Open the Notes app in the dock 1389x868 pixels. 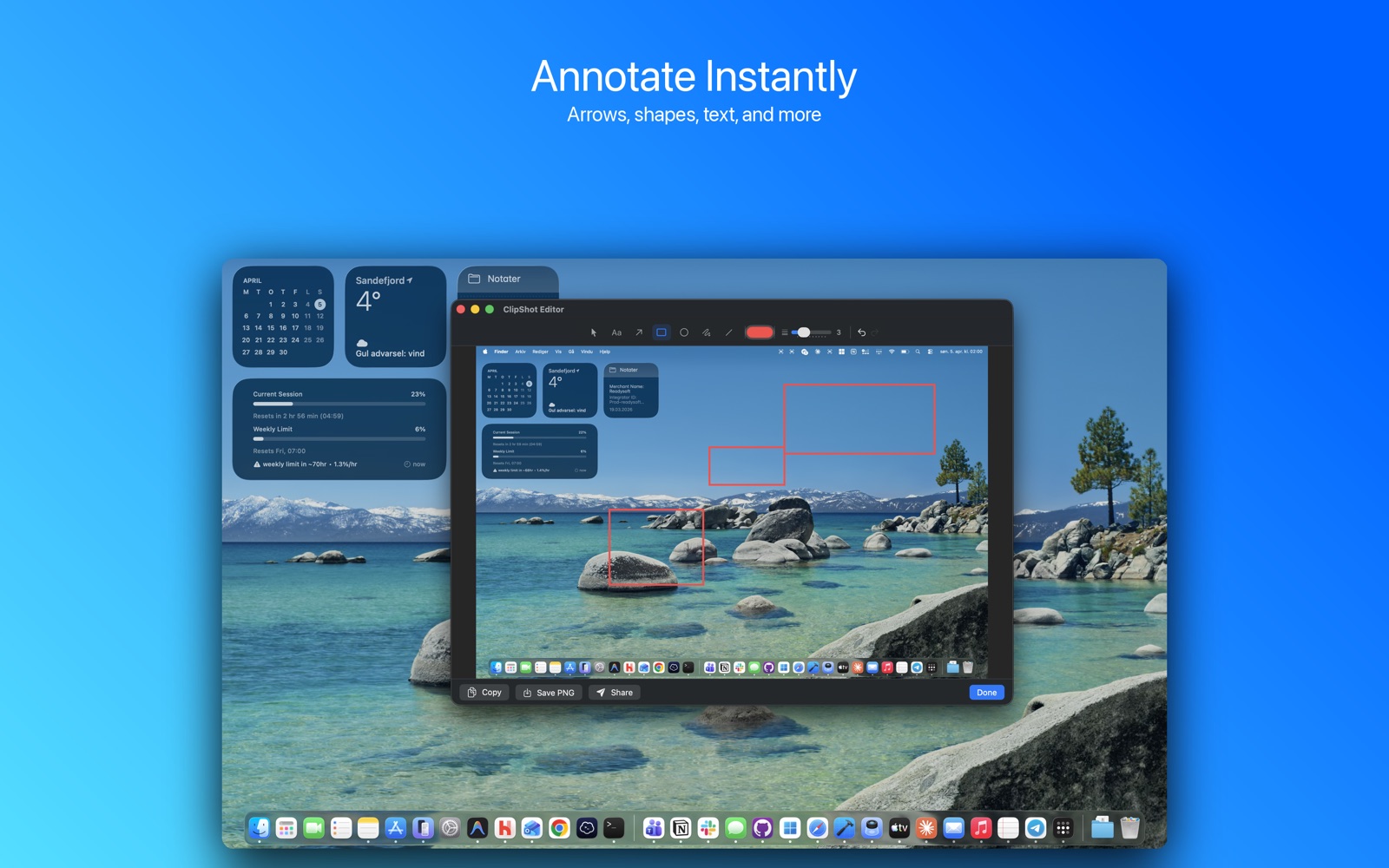pyautogui.click(x=368, y=828)
